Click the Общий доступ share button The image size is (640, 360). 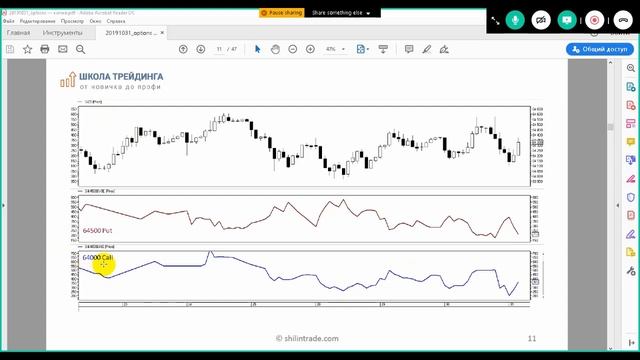600,49
